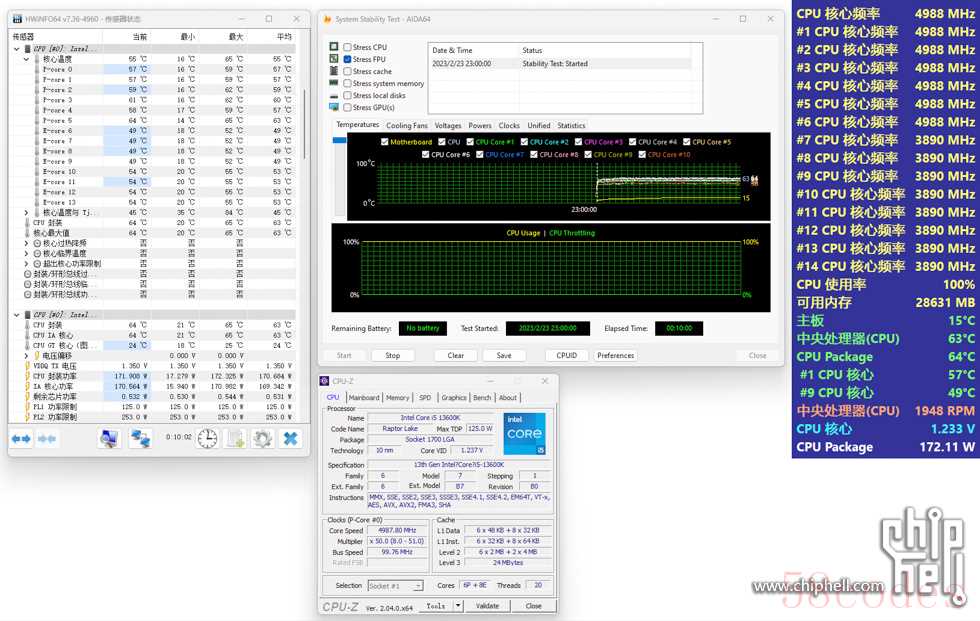
Task: Open HWiNFO sensor settings gear icon
Action: click(262, 439)
